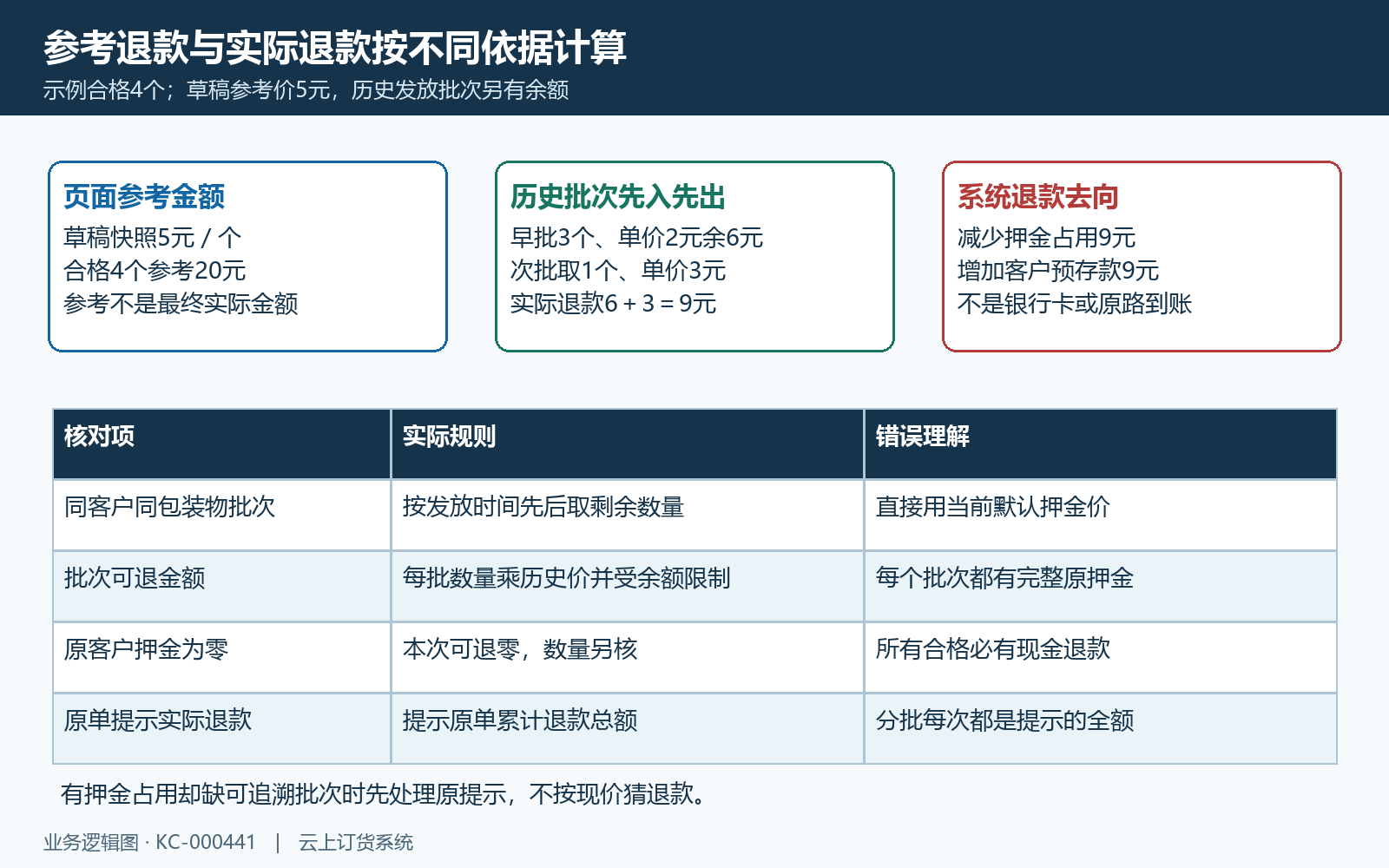Screen dimensions: 1389x868
Task: Click the cell 分批每次都是提示的全额
Action: [1101, 728]
